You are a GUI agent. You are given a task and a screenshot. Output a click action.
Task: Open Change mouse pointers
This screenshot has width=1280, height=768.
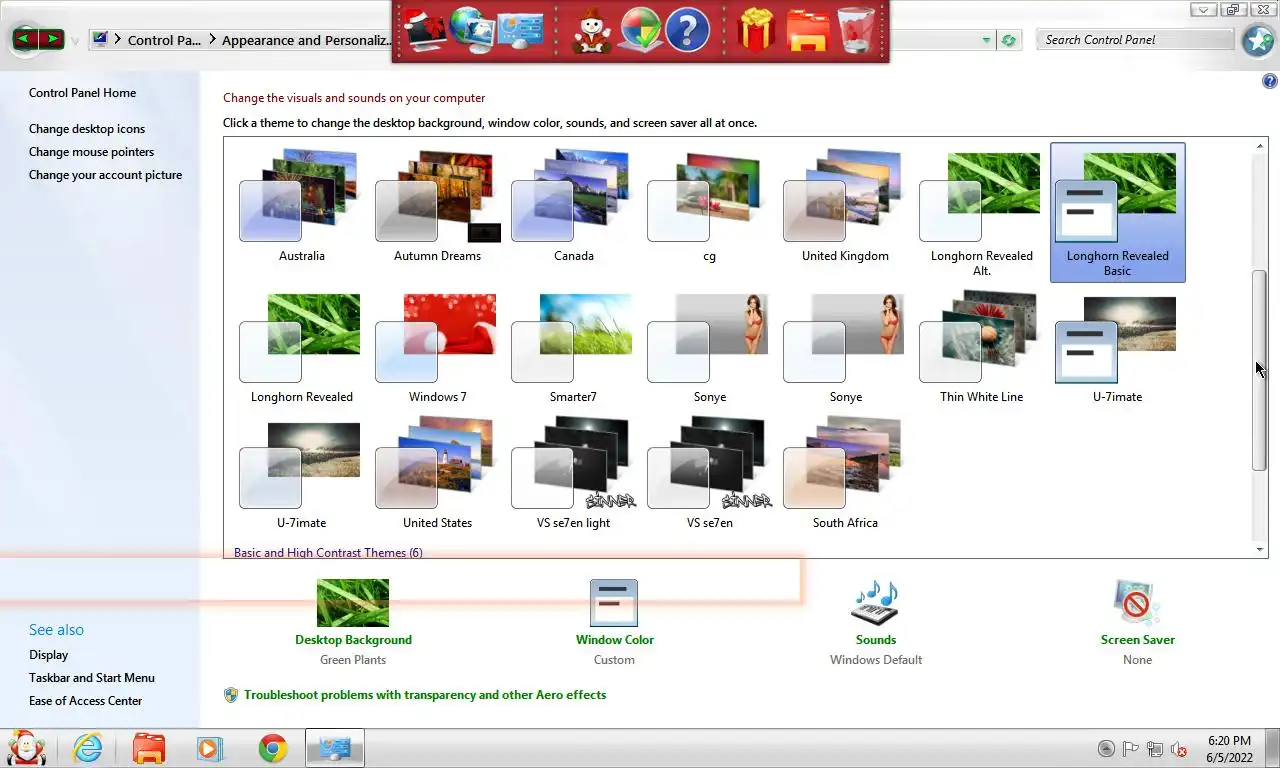point(91,152)
